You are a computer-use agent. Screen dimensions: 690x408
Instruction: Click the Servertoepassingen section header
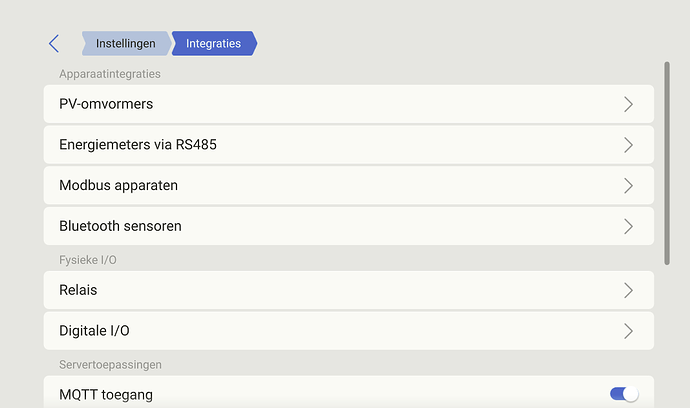point(110,365)
